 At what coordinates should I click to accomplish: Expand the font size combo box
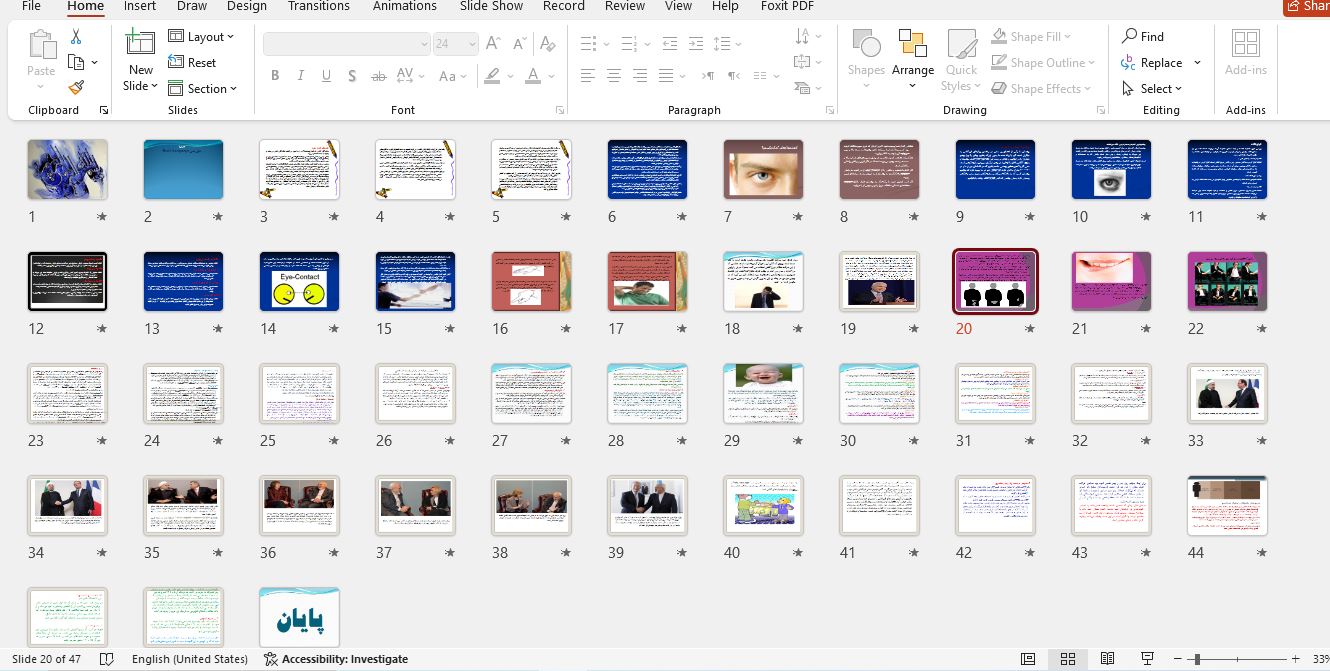470,43
